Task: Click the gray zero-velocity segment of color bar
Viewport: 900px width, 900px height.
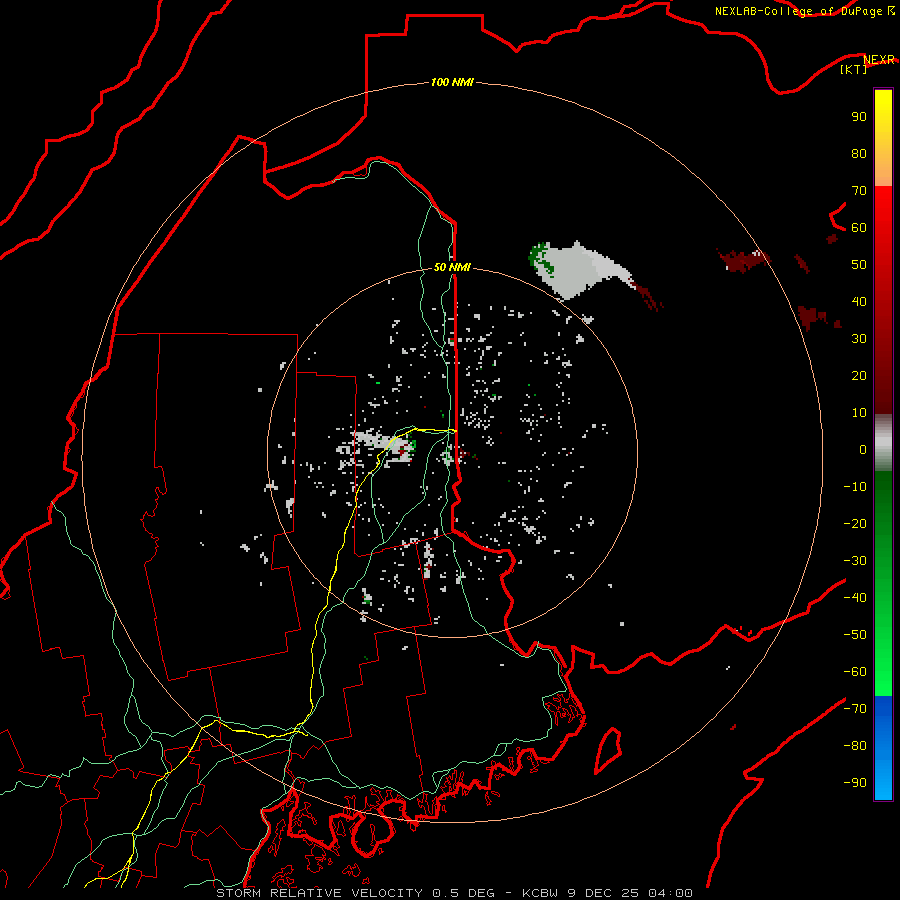Action: coord(883,443)
